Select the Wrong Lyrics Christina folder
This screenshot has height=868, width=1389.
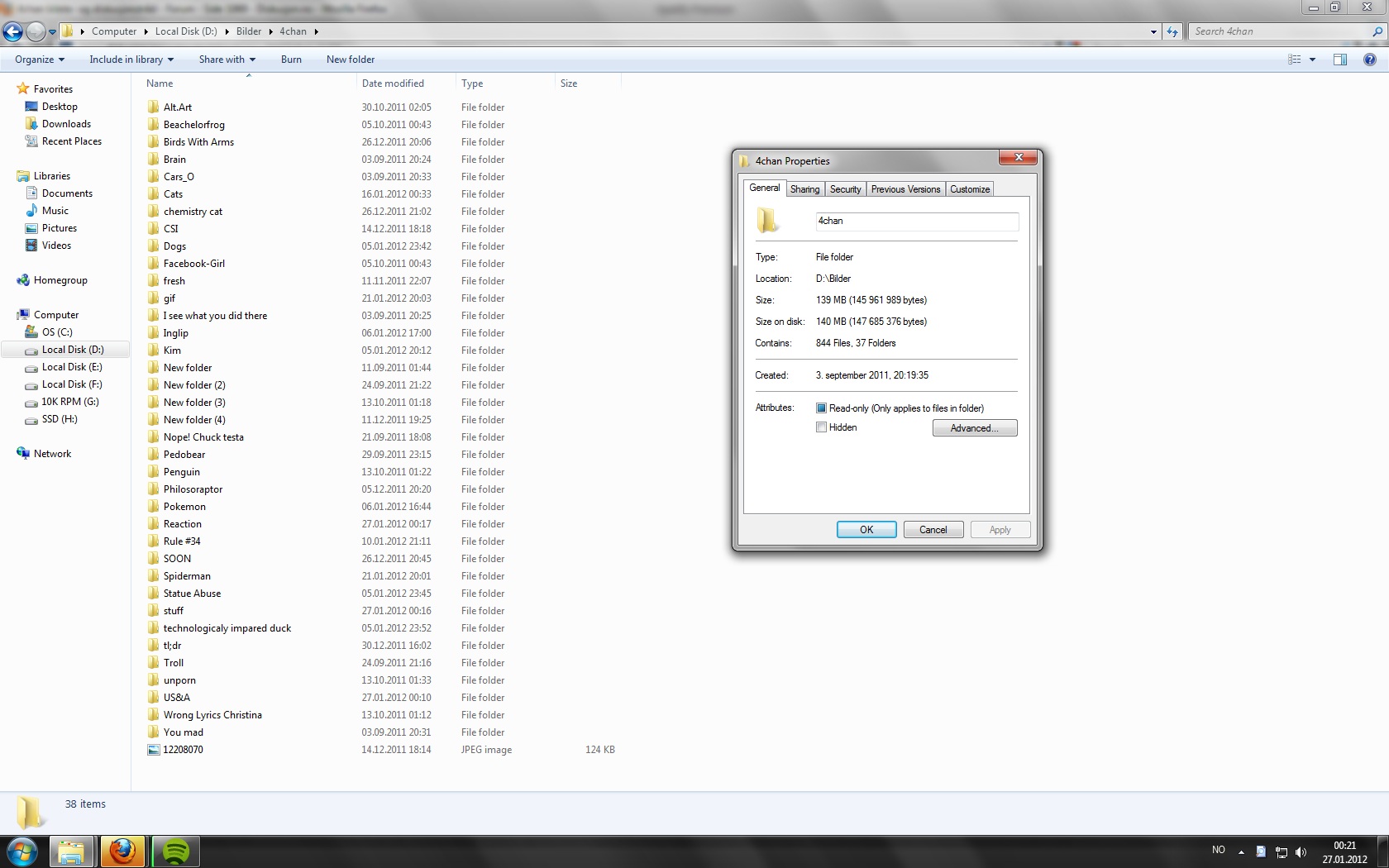click(x=212, y=715)
